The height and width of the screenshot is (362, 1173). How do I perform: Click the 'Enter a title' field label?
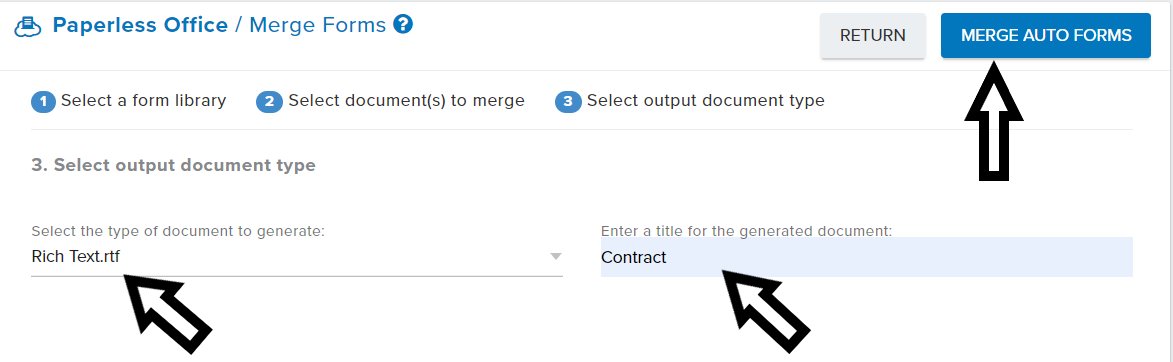point(747,231)
